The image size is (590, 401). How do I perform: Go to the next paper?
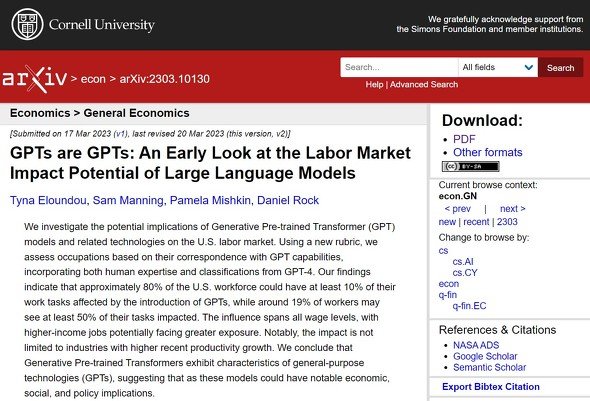512,209
